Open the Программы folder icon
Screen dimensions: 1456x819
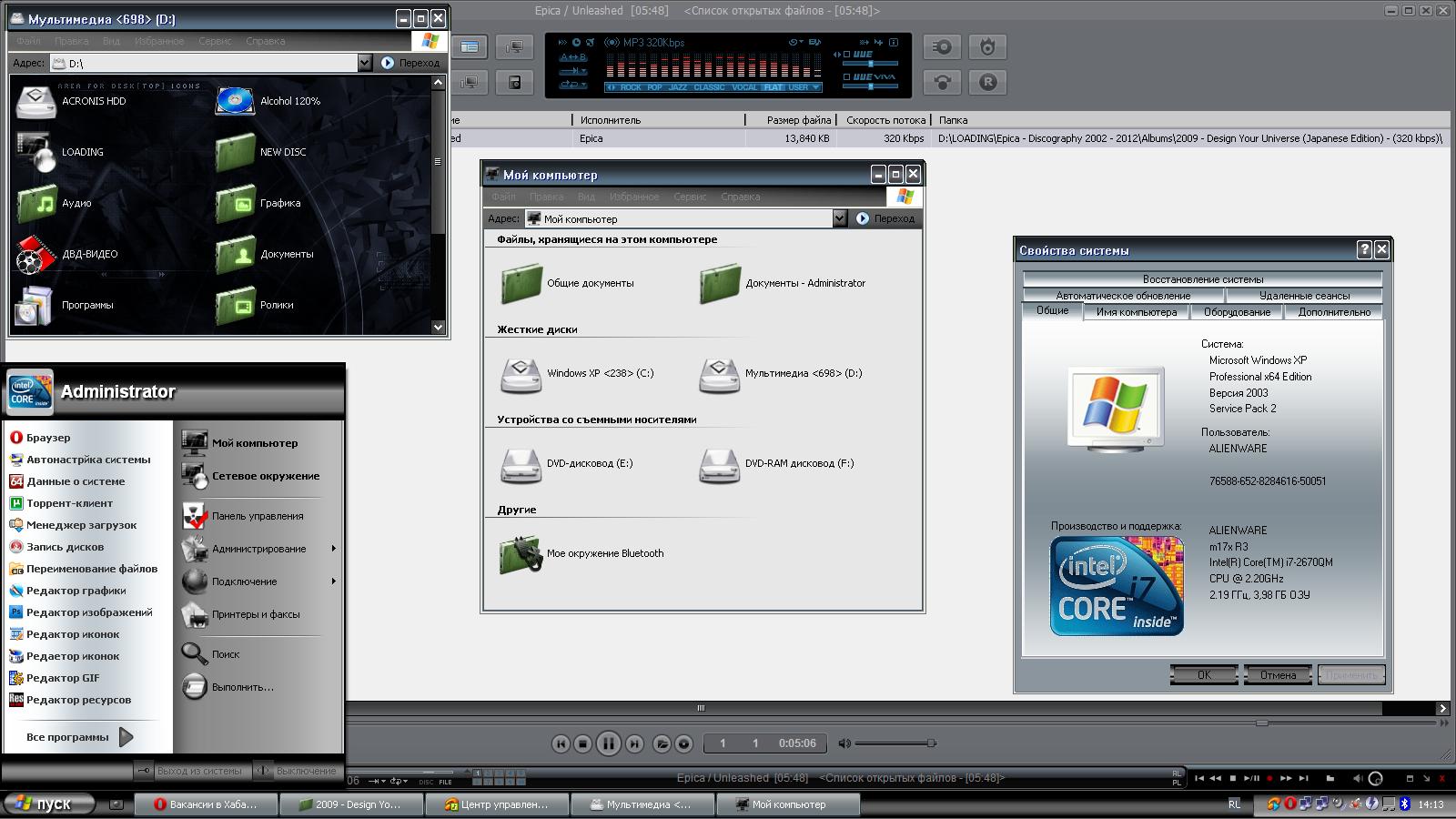pyautogui.click(x=35, y=305)
